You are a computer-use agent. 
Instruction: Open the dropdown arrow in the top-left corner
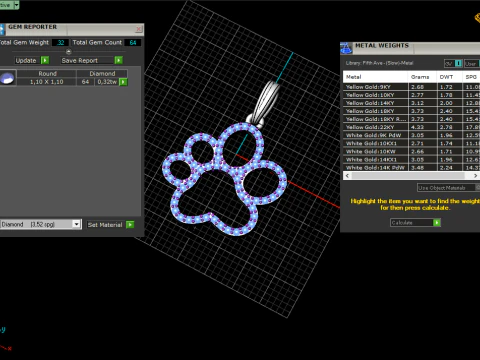[16, 5]
